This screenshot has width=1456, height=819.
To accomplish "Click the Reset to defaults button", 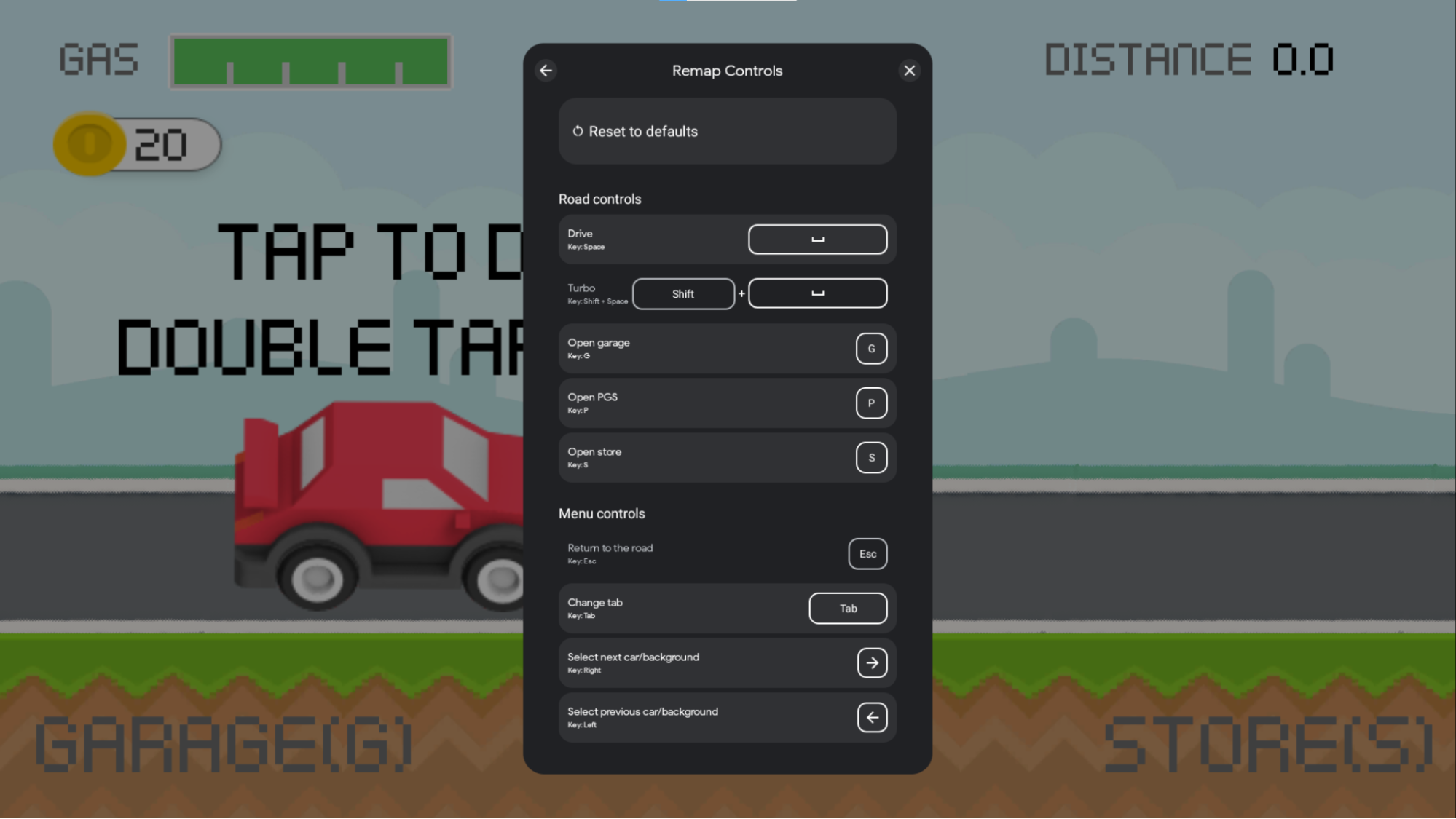I will pyautogui.click(x=728, y=131).
